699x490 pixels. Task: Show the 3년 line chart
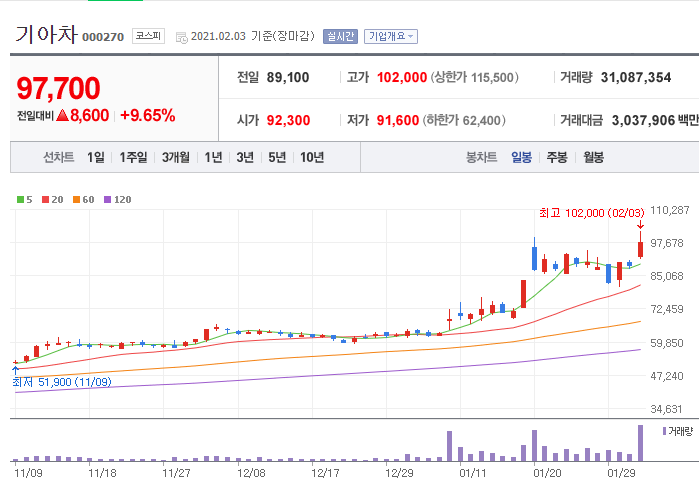click(245, 157)
